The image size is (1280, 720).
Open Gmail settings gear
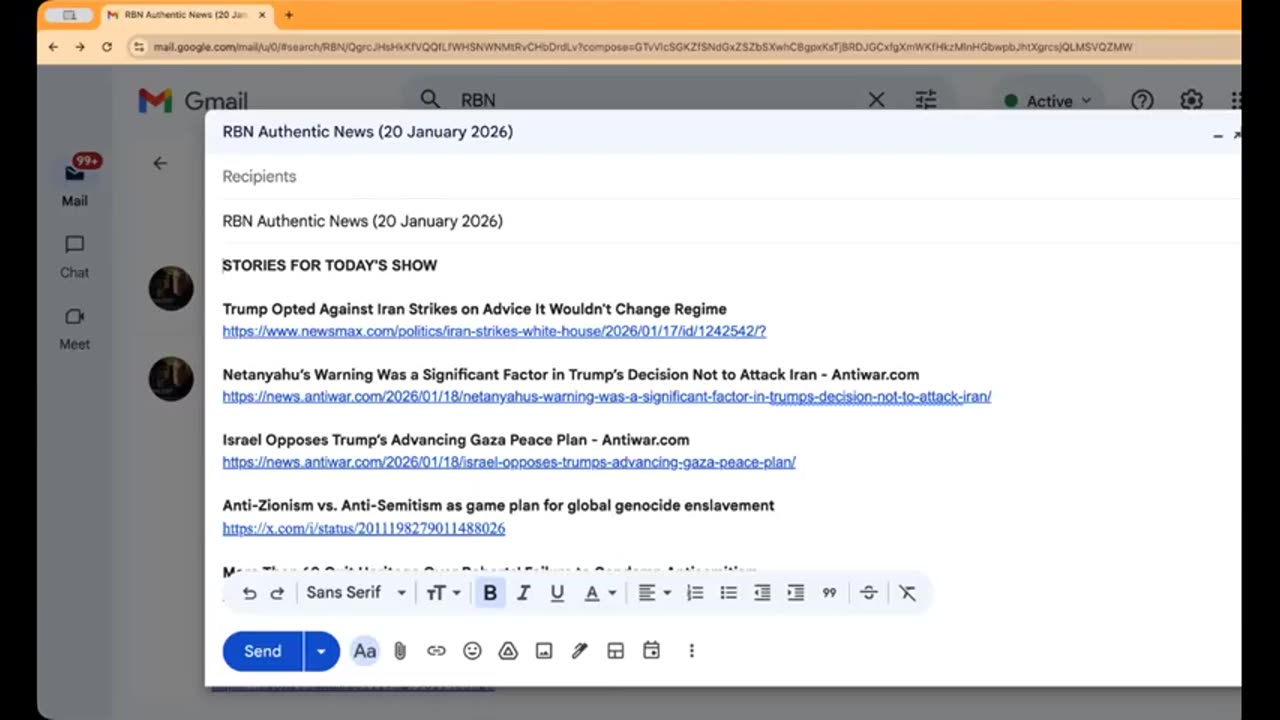click(x=1191, y=100)
